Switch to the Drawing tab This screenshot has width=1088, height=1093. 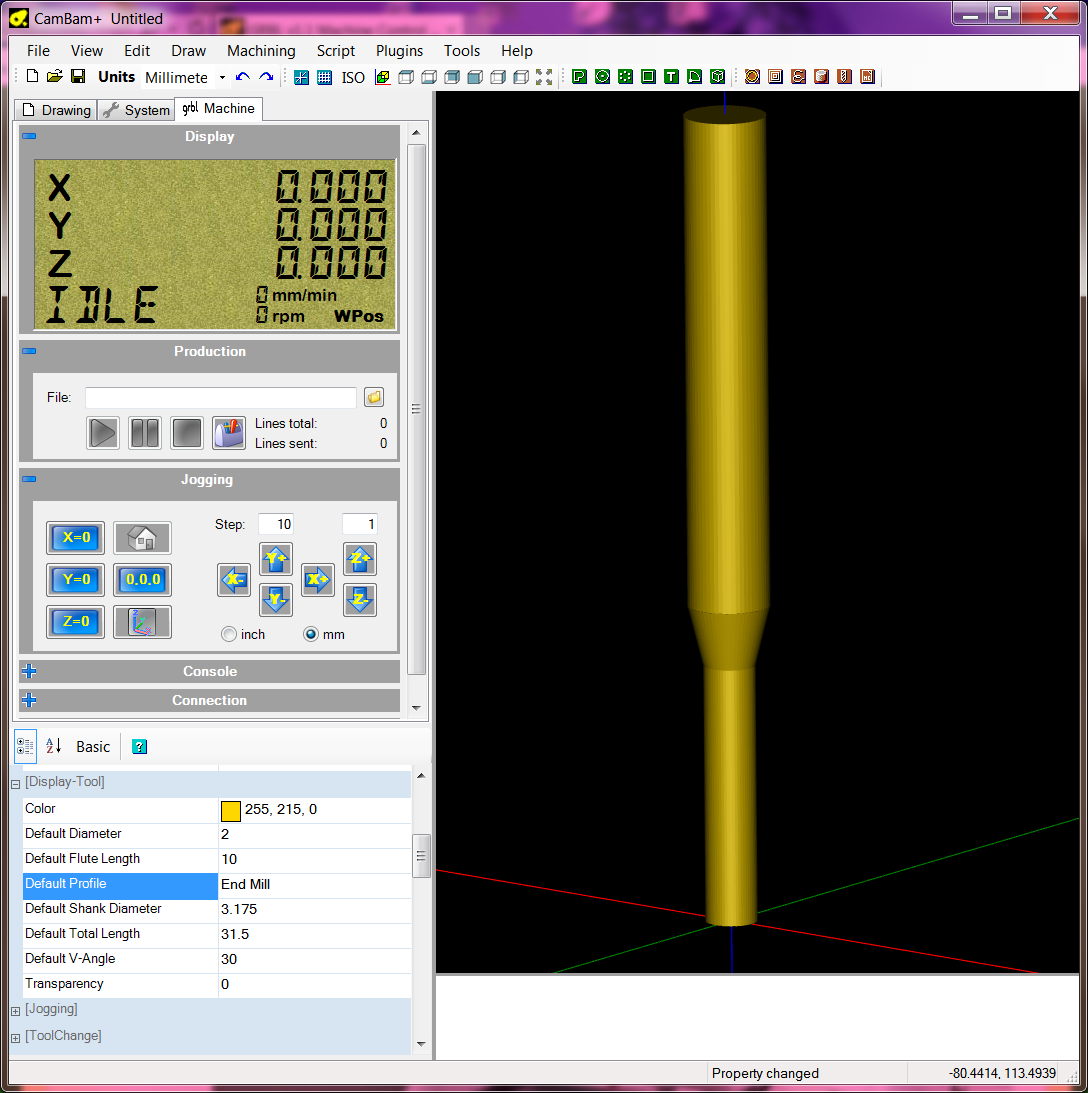coord(56,110)
